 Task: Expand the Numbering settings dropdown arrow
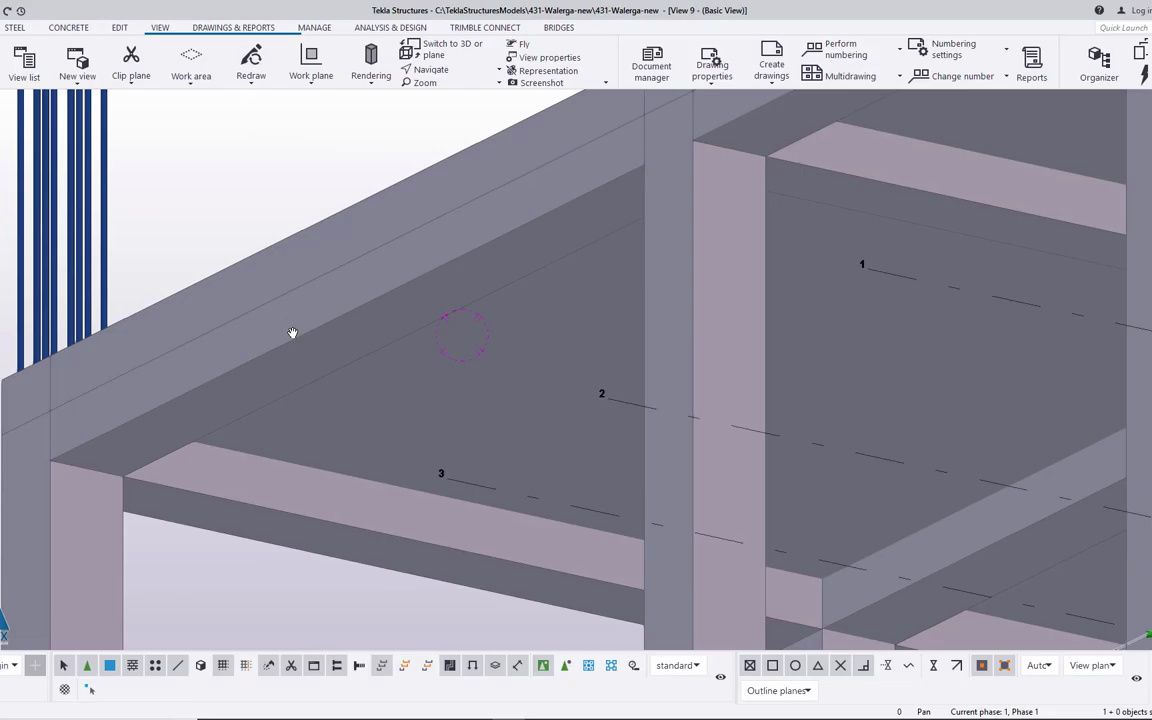(x=1007, y=49)
